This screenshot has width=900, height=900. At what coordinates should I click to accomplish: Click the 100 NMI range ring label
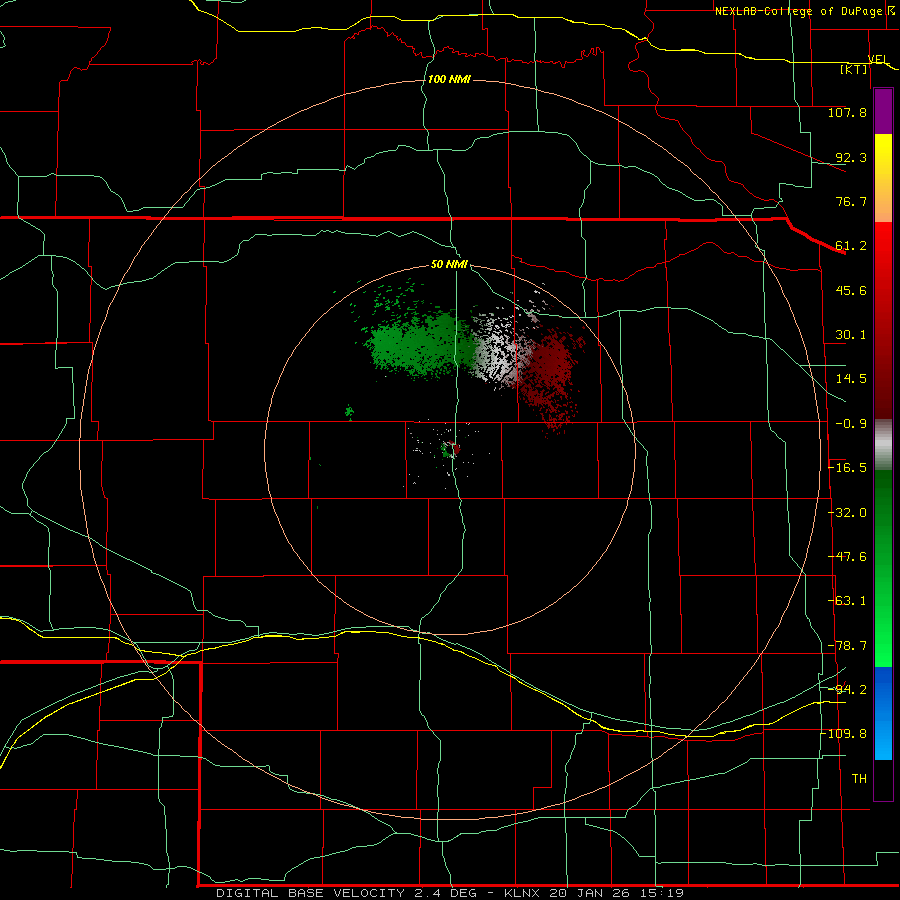coord(449,79)
